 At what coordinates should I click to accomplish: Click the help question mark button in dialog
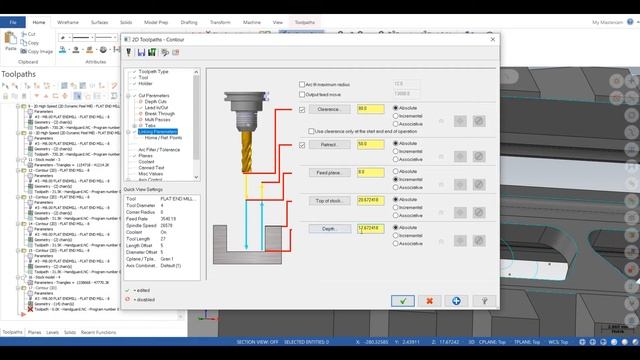pyautogui.click(x=484, y=301)
